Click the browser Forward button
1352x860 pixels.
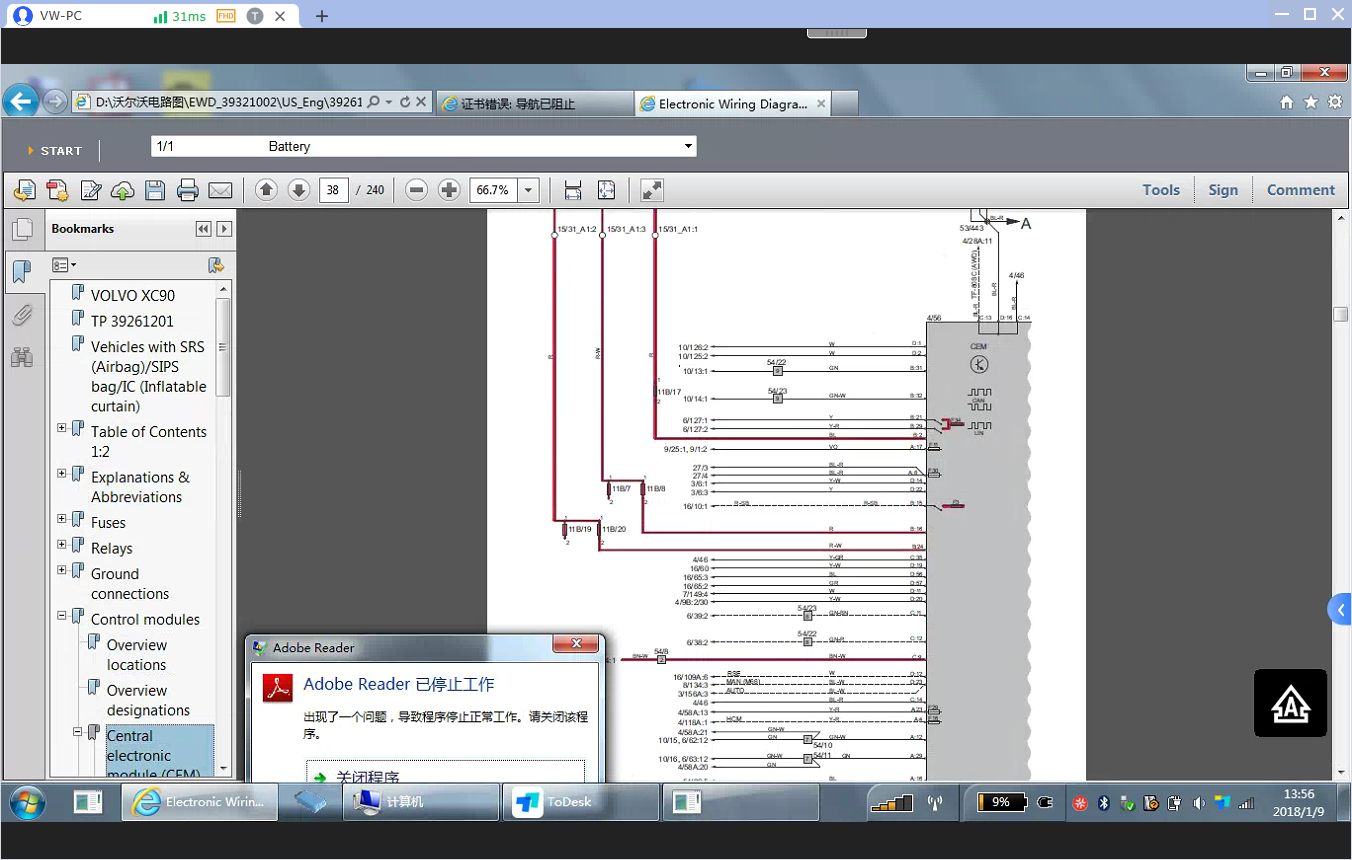(x=55, y=101)
